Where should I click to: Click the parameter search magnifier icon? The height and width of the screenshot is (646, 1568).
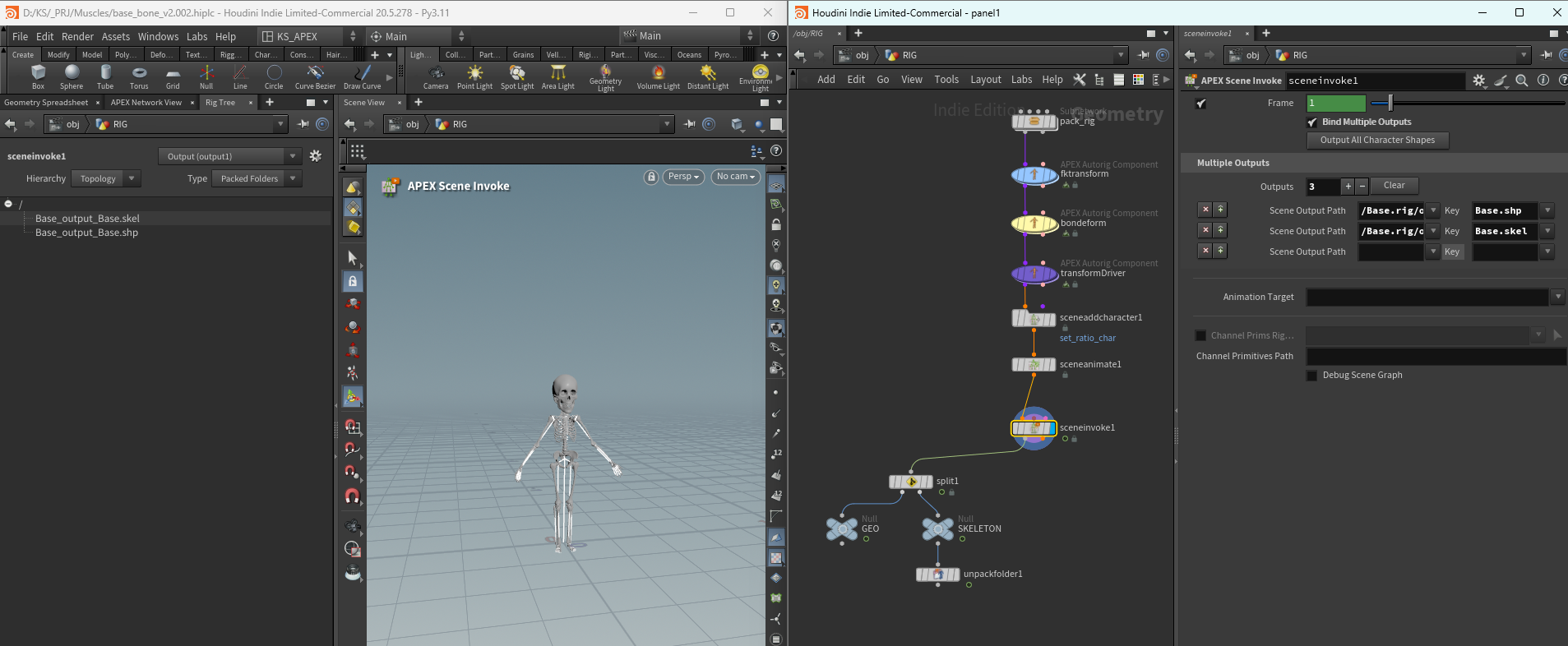point(1522,81)
